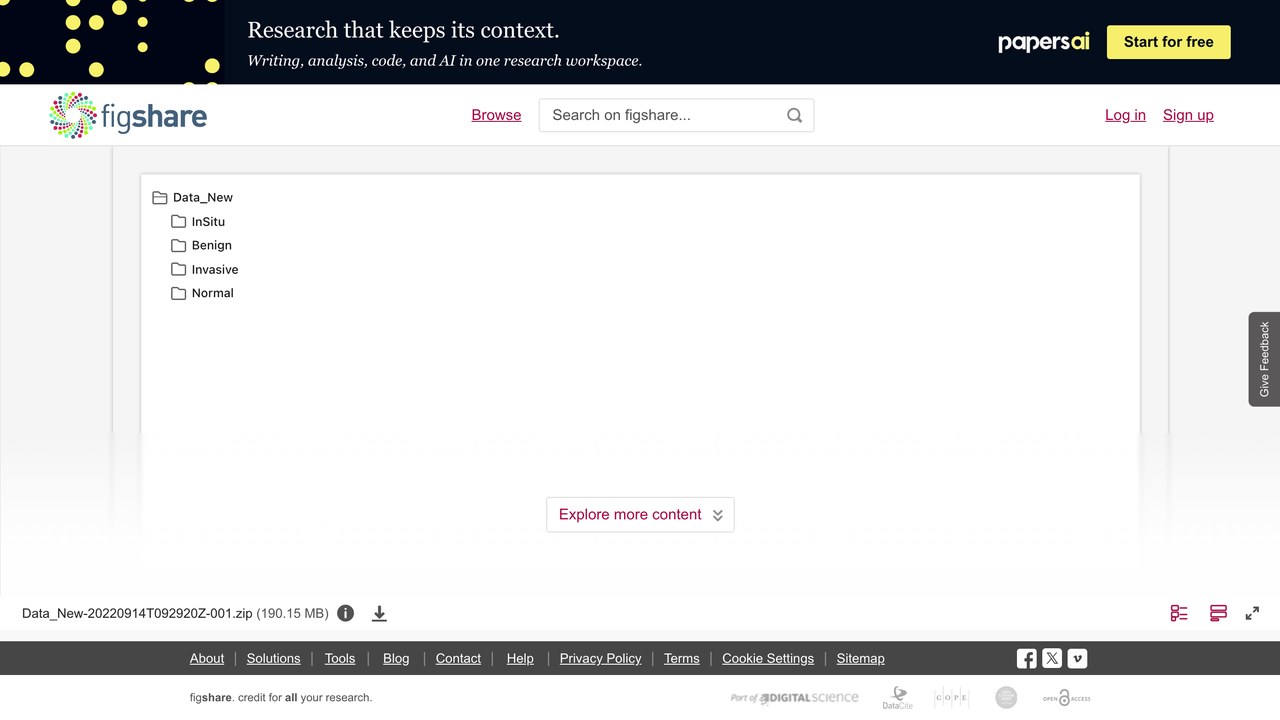Screen dimensions: 1280x720
Task: Open the Help footer link
Action: pos(520,658)
